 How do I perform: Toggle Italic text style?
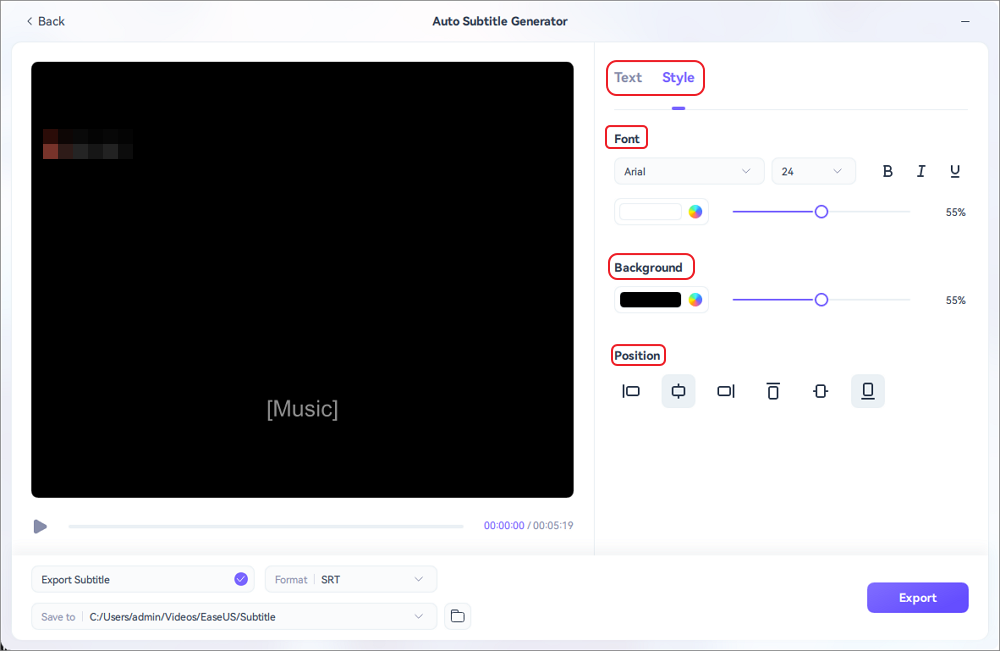click(921, 172)
